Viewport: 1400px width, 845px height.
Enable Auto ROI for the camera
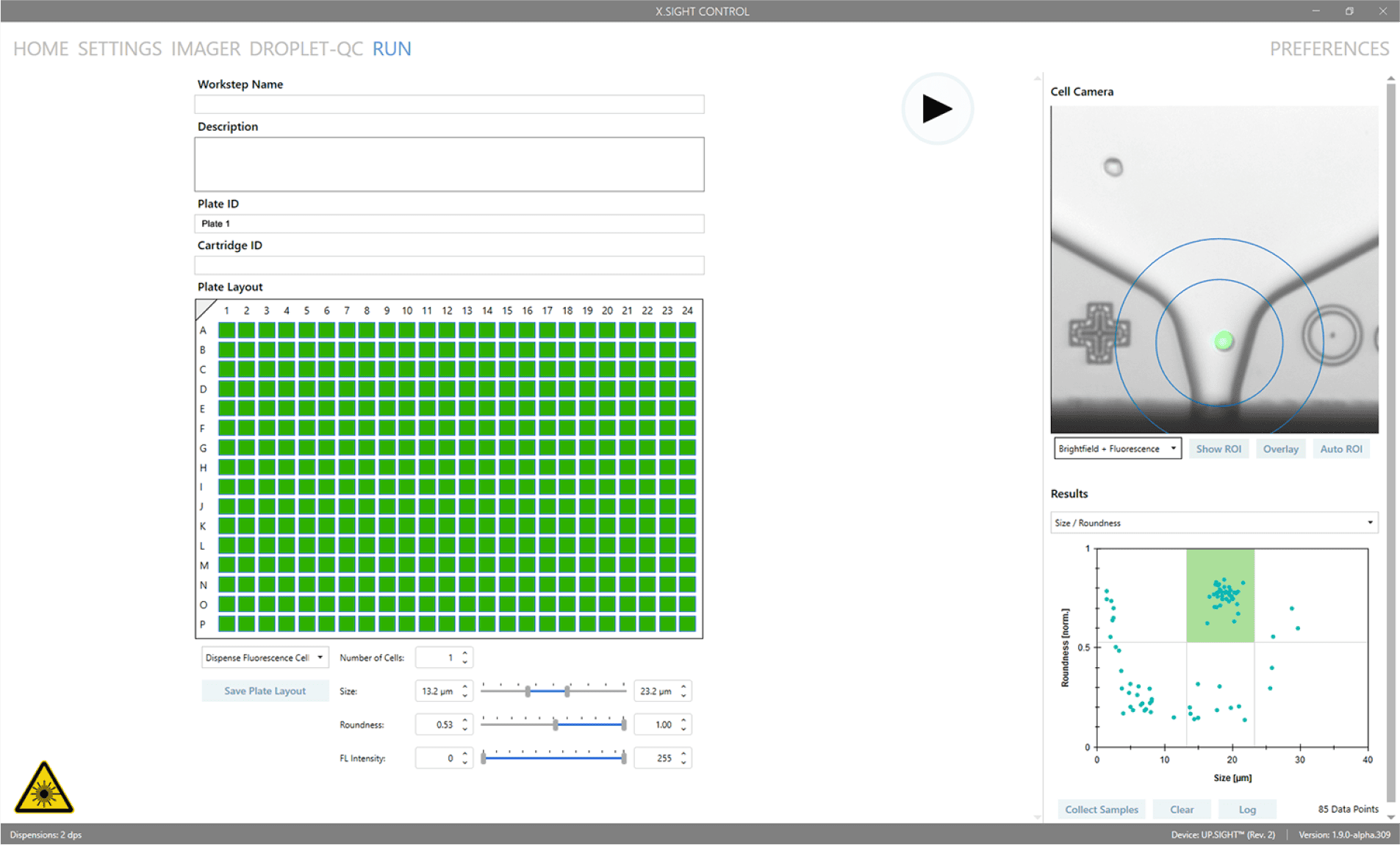click(1340, 449)
